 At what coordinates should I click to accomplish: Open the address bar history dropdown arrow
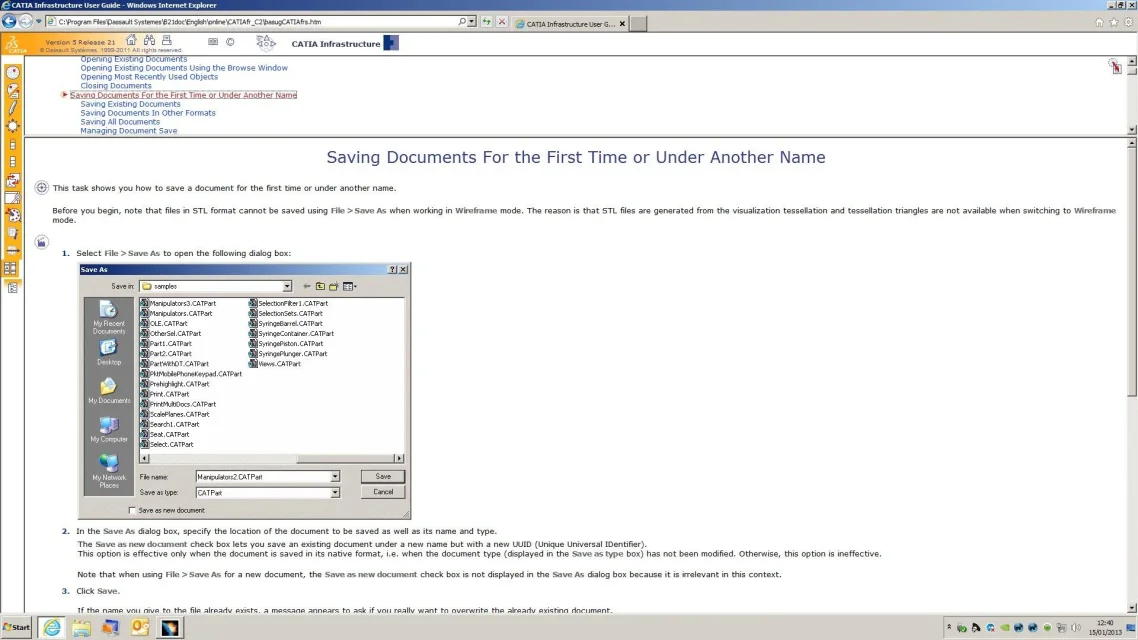(x=472, y=22)
